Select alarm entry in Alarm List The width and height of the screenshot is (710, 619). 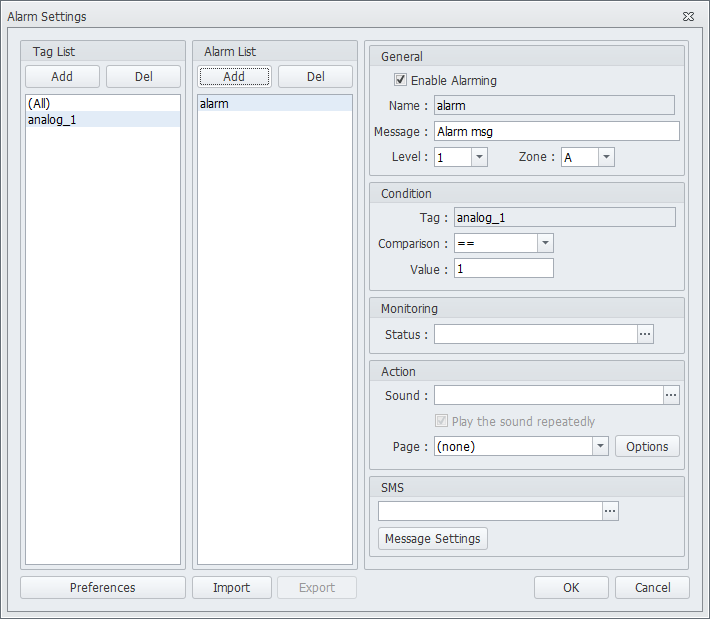274,104
